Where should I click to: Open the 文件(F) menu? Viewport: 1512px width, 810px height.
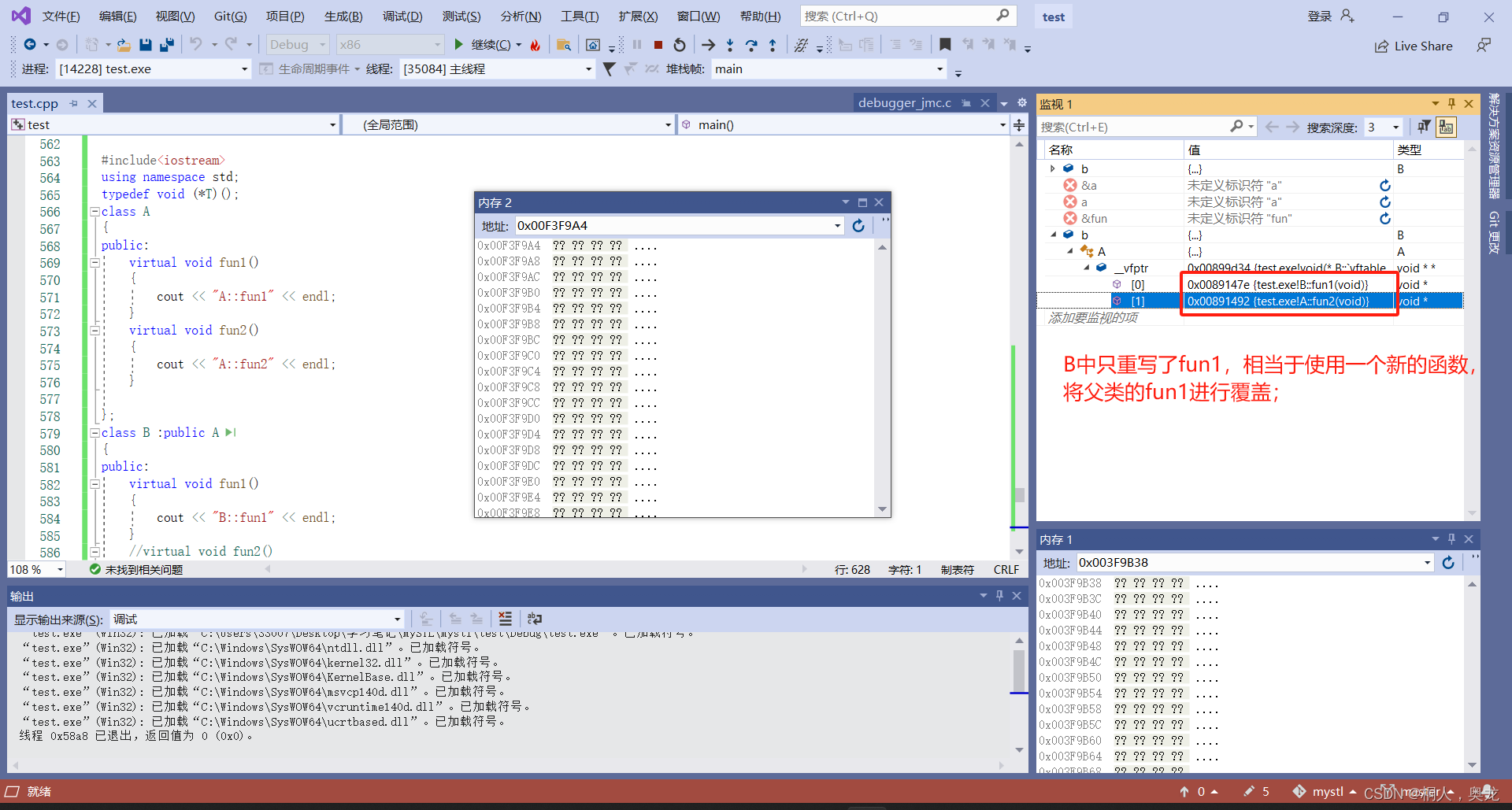[x=61, y=16]
